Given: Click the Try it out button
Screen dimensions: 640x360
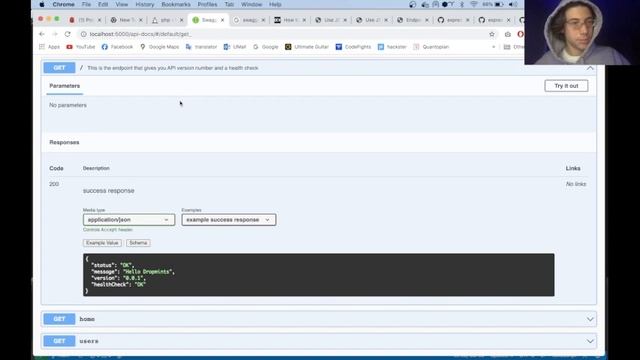Looking at the screenshot, I should pos(566,86).
